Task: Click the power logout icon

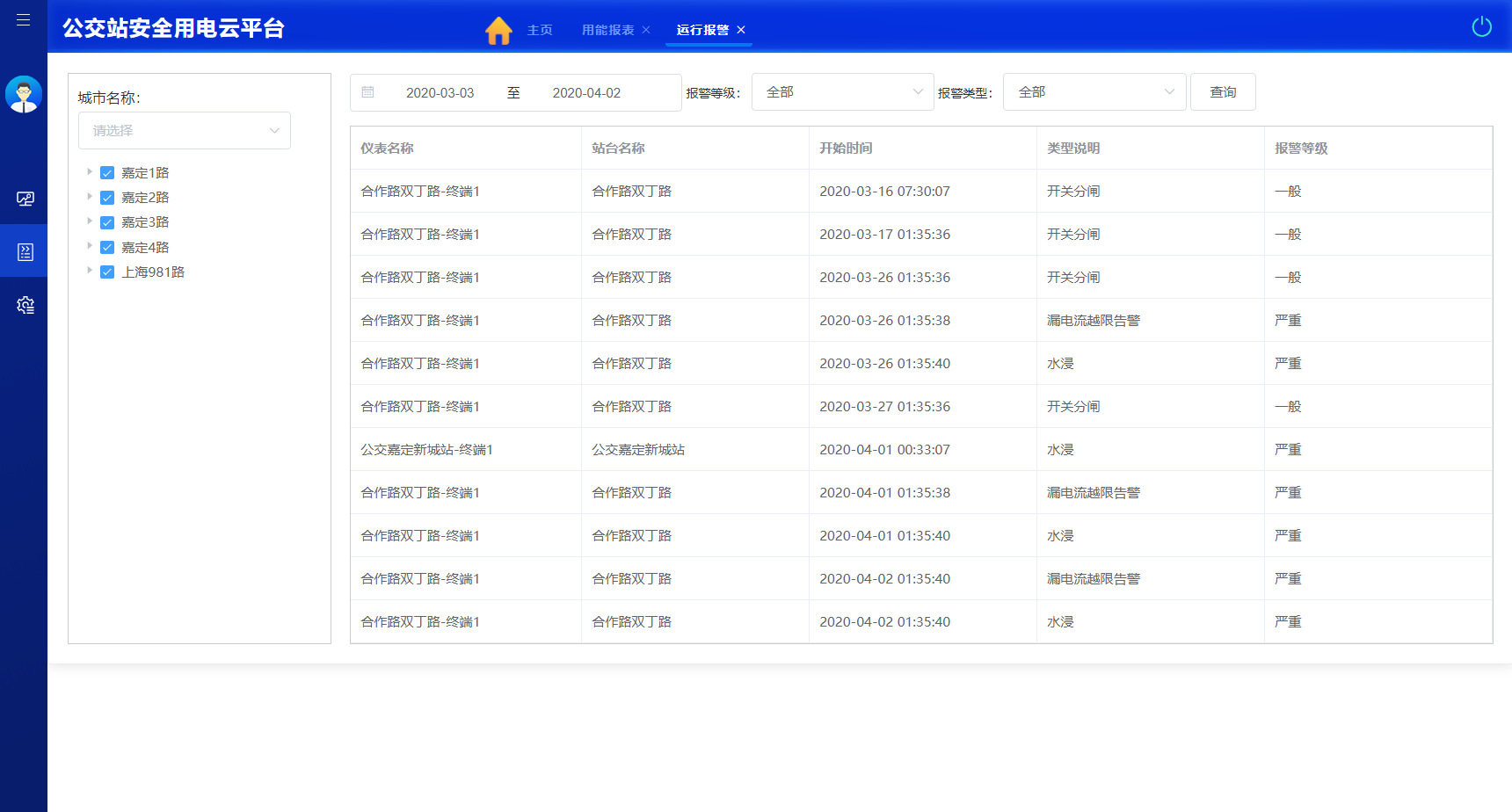Action: point(1481,27)
